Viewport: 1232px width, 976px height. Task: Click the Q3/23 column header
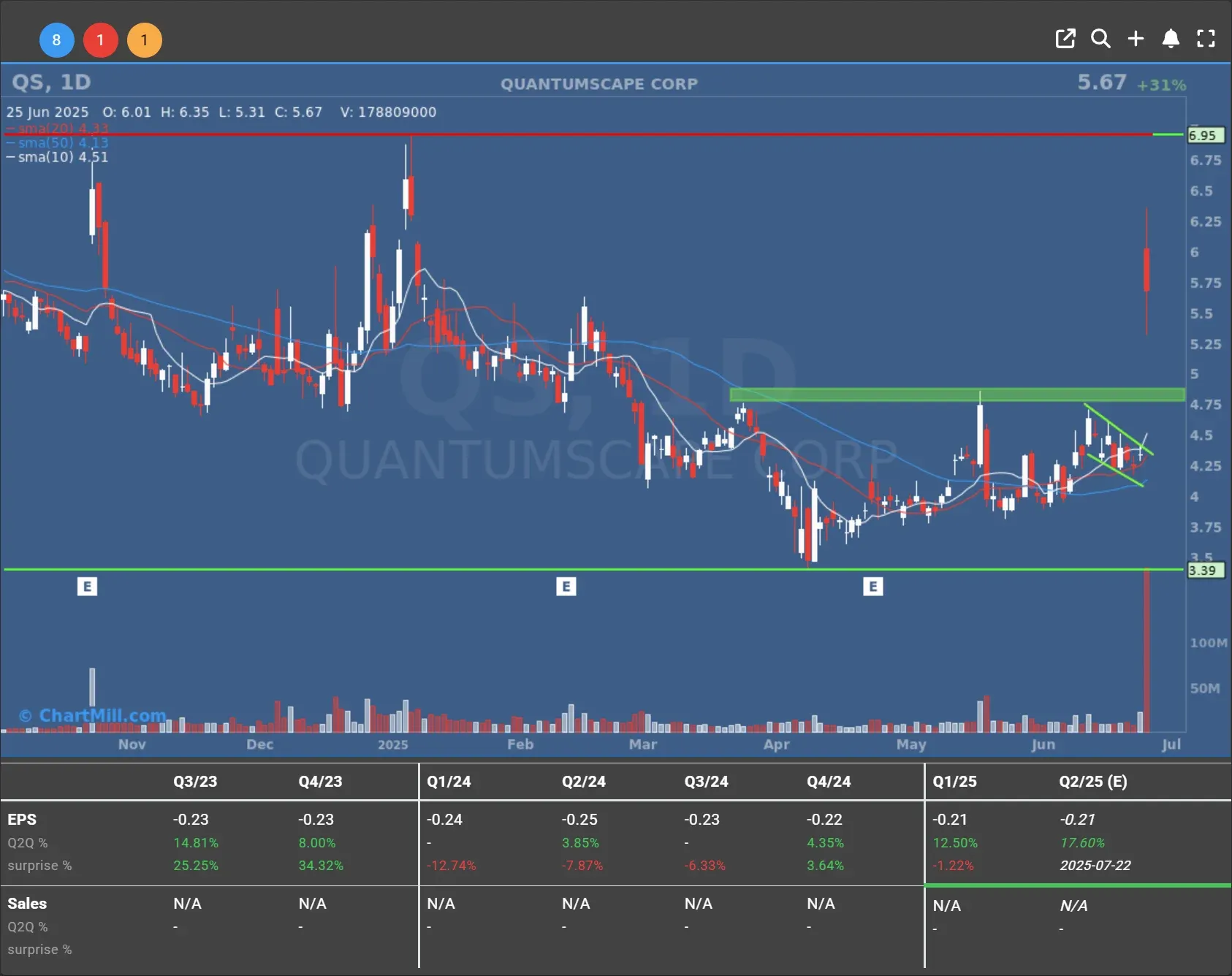pos(195,781)
